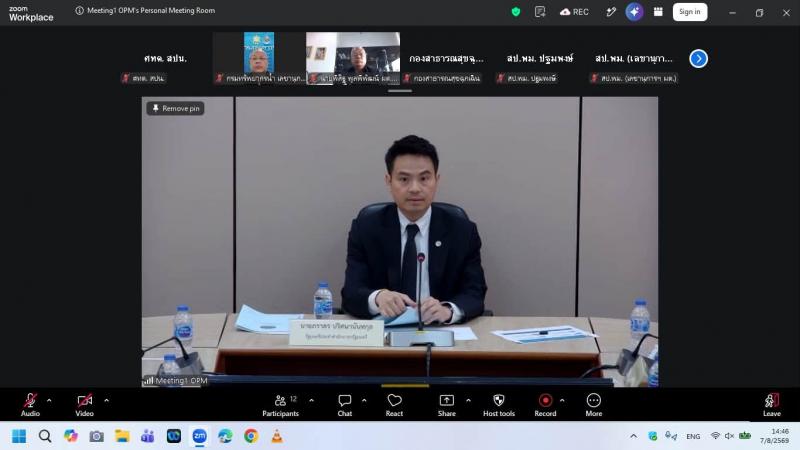Viewport: 800px width, 450px height.
Task: Open the clock and date flyout
Action: point(774,436)
